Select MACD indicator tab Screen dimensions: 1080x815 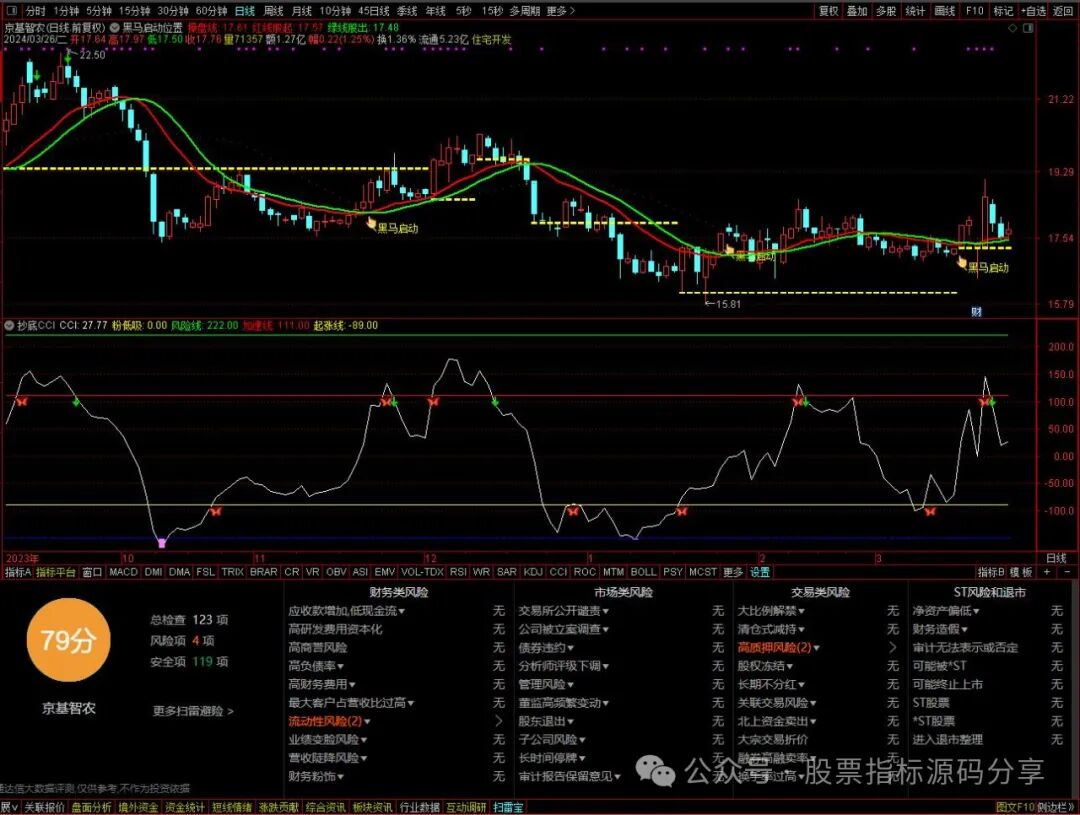tap(123, 572)
